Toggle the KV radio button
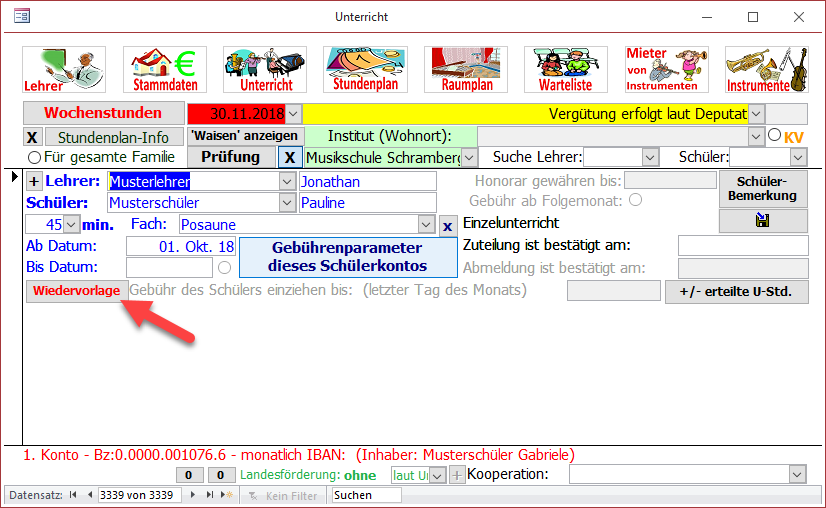 coord(773,135)
